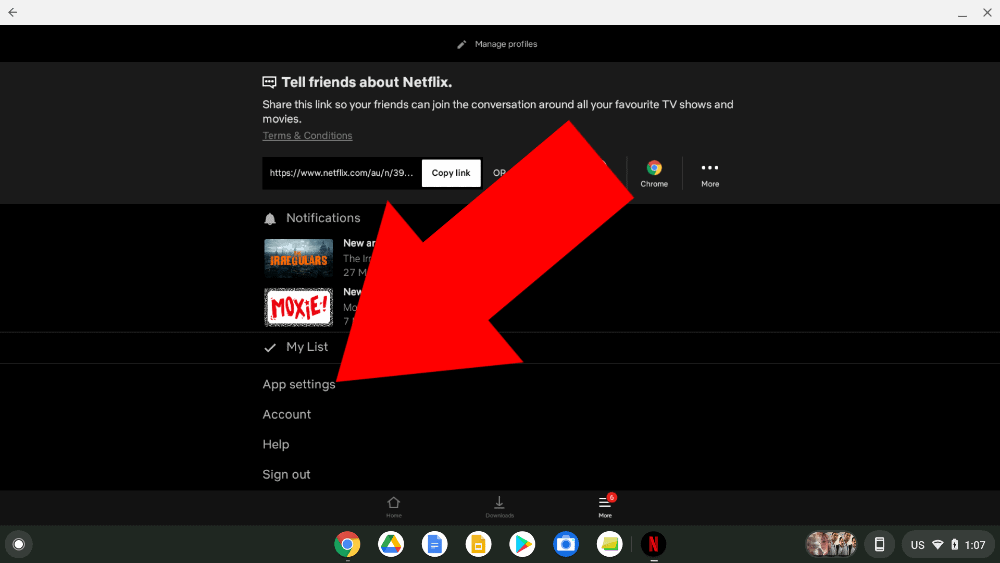Select Sign out

286,474
